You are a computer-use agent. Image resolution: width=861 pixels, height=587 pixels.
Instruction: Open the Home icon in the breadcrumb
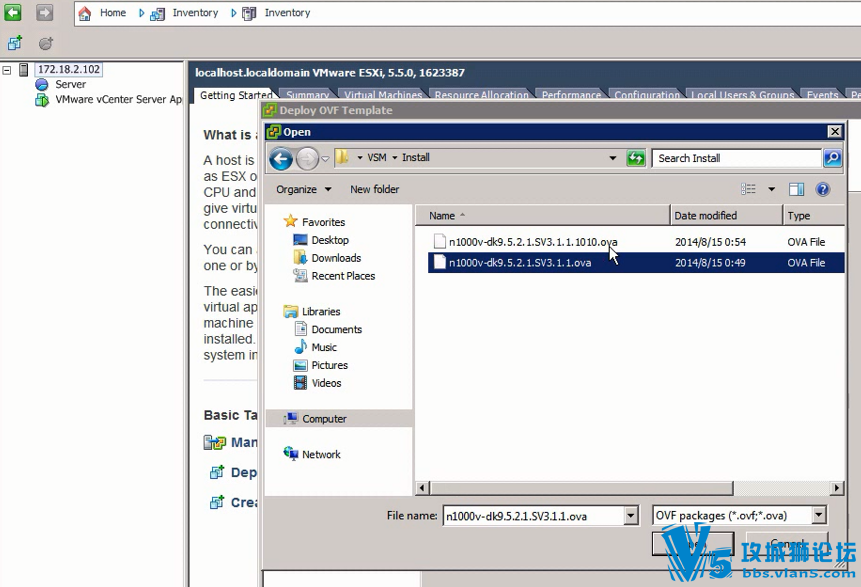tap(85, 13)
